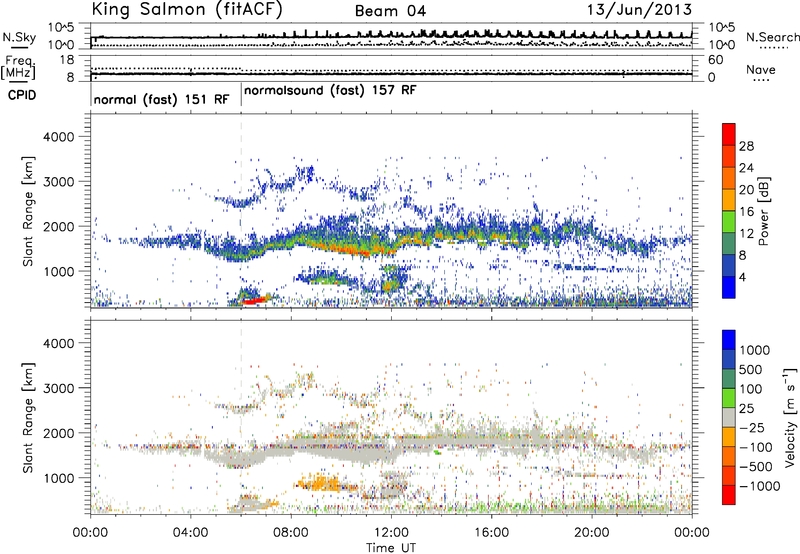Click the 'King Salmon (fitACF)' title
800x554 pixels.
coord(187,10)
